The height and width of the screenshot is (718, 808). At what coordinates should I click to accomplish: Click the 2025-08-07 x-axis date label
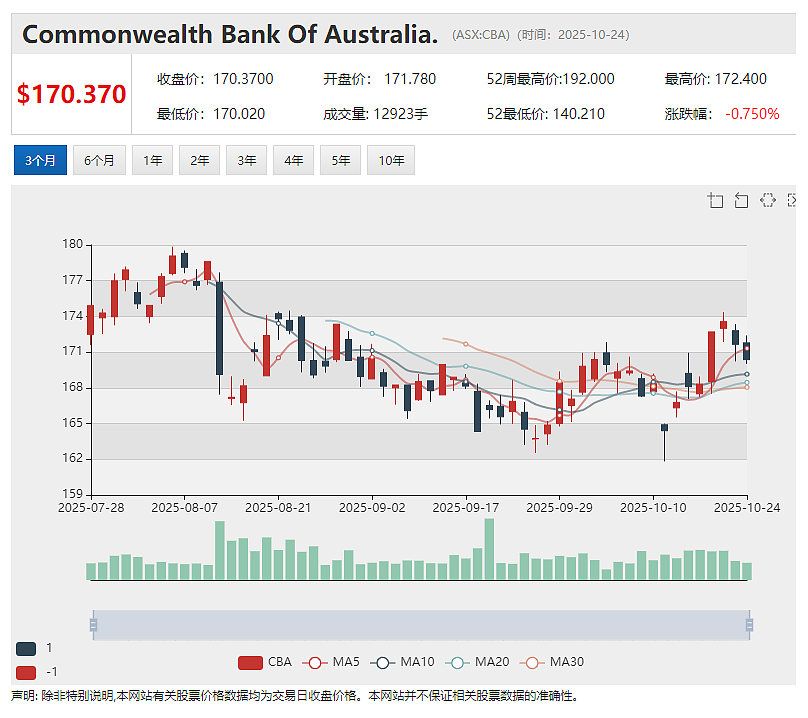click(x=184, y=508)
